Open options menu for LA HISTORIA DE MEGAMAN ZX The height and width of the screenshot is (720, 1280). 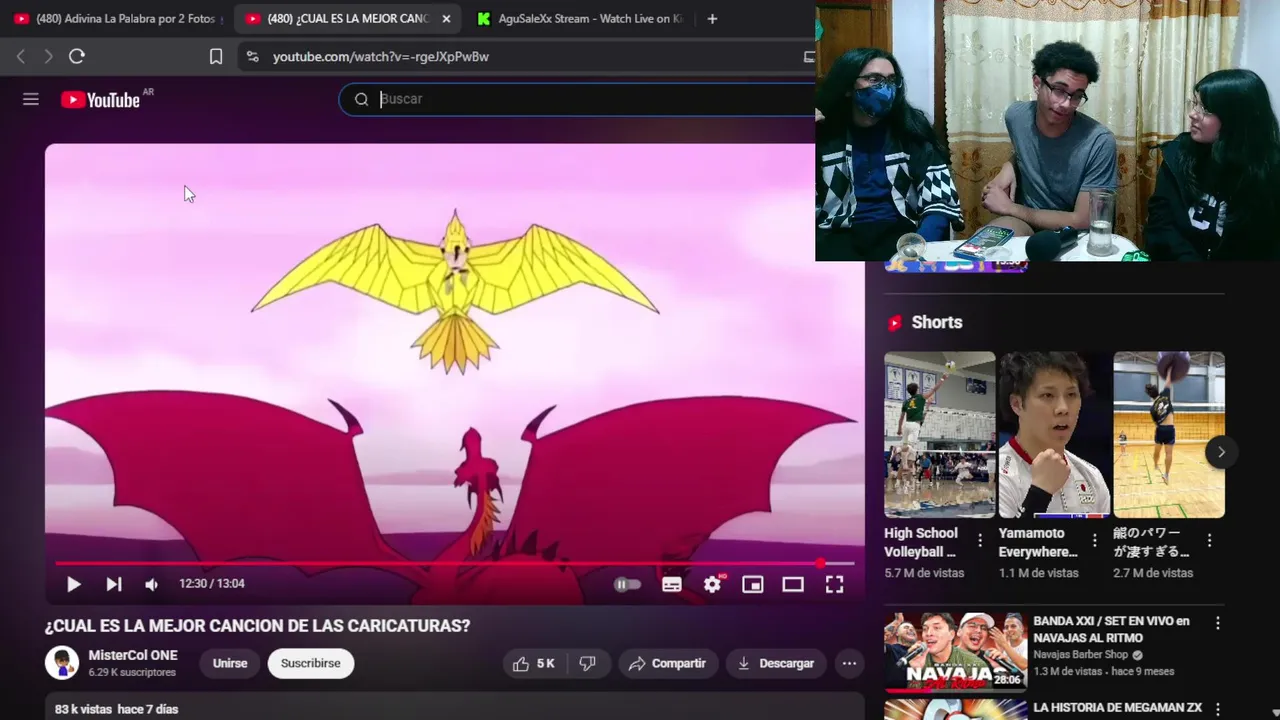[1217, 709]
